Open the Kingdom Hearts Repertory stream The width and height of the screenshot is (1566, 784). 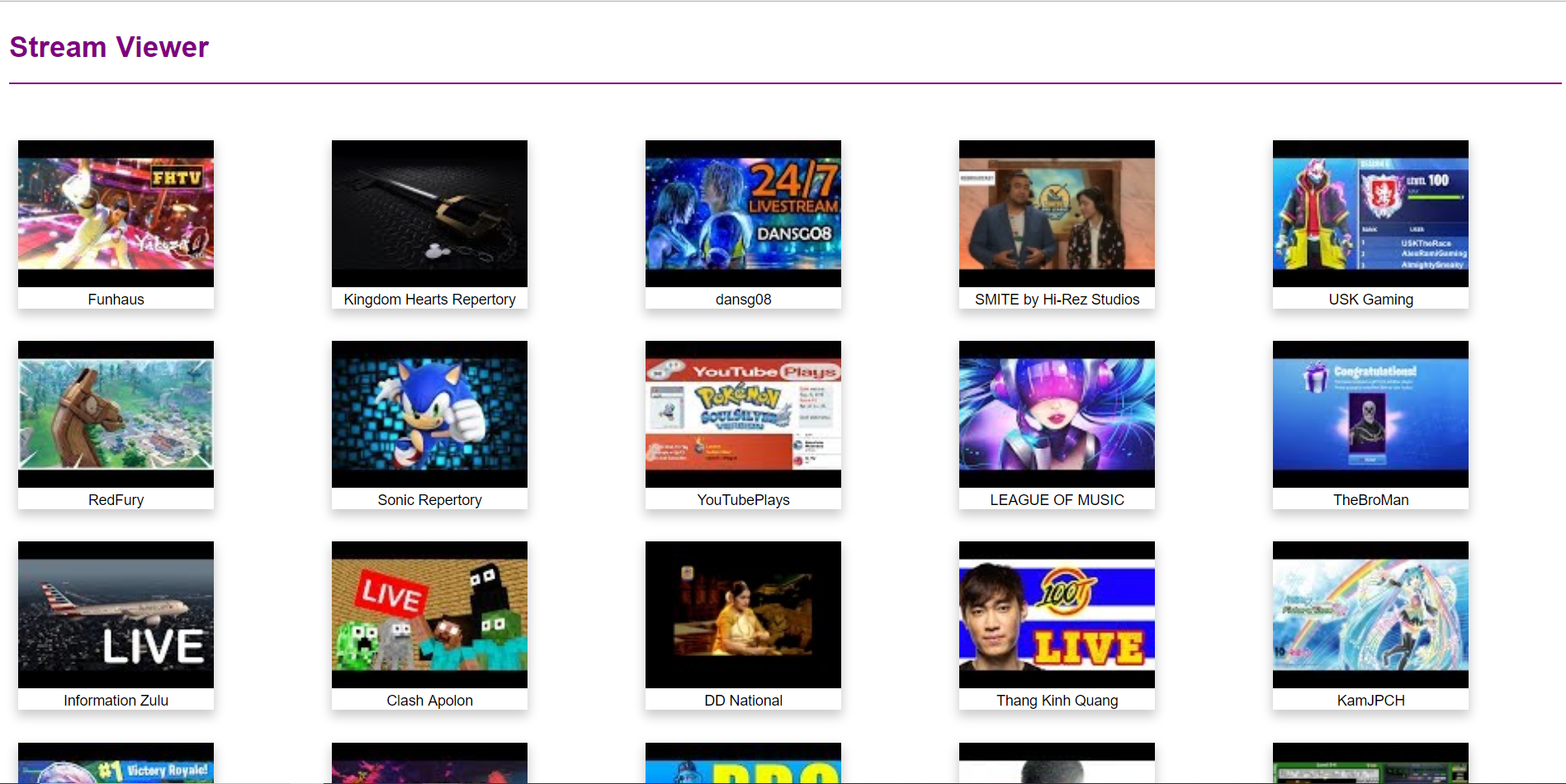click(x=429, y=299)
